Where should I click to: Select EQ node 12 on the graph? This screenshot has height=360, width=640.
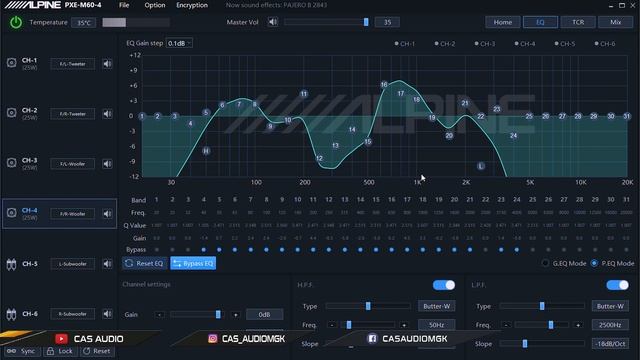coord(319,158)
